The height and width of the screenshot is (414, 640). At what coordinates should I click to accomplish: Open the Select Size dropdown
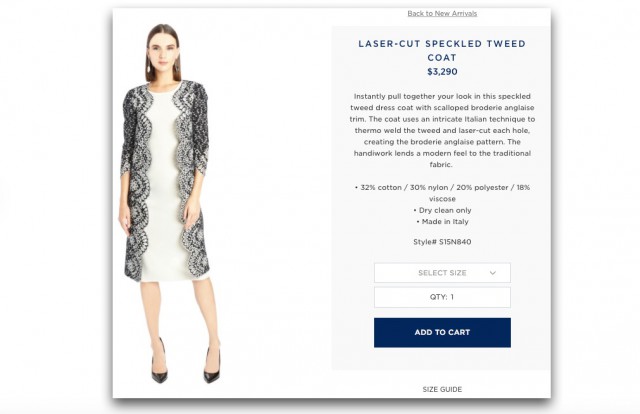click(441, 272)
